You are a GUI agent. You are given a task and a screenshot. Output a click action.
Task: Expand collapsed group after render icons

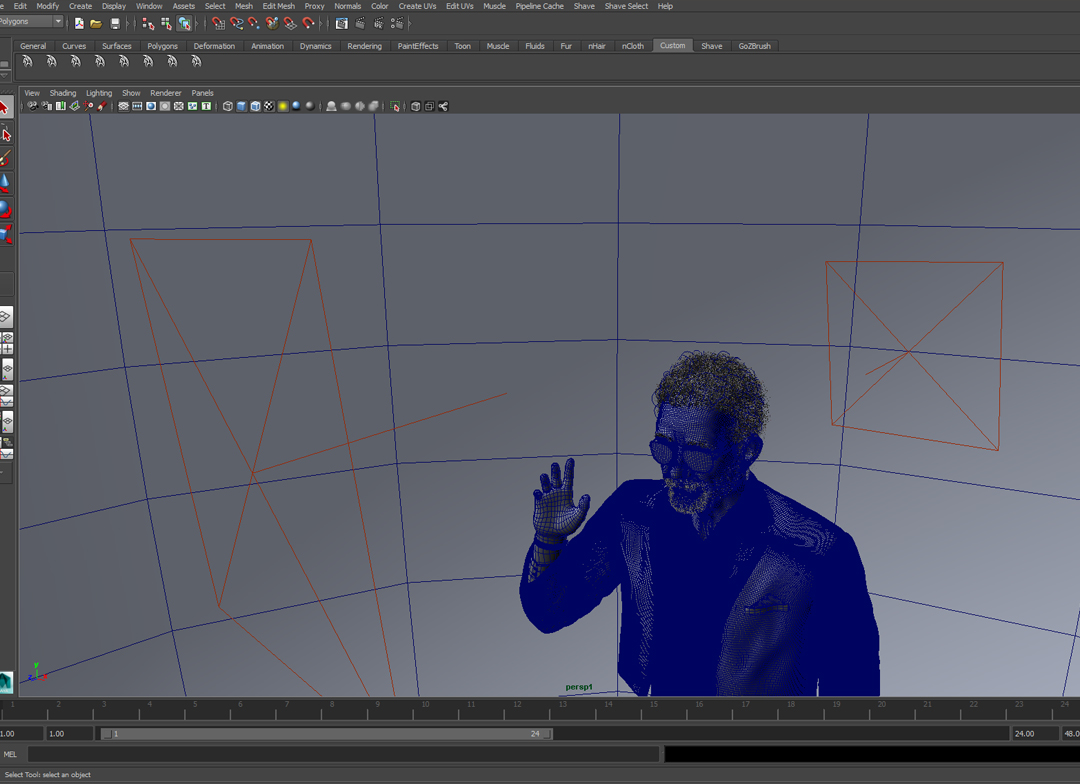(x=410, y=23)
